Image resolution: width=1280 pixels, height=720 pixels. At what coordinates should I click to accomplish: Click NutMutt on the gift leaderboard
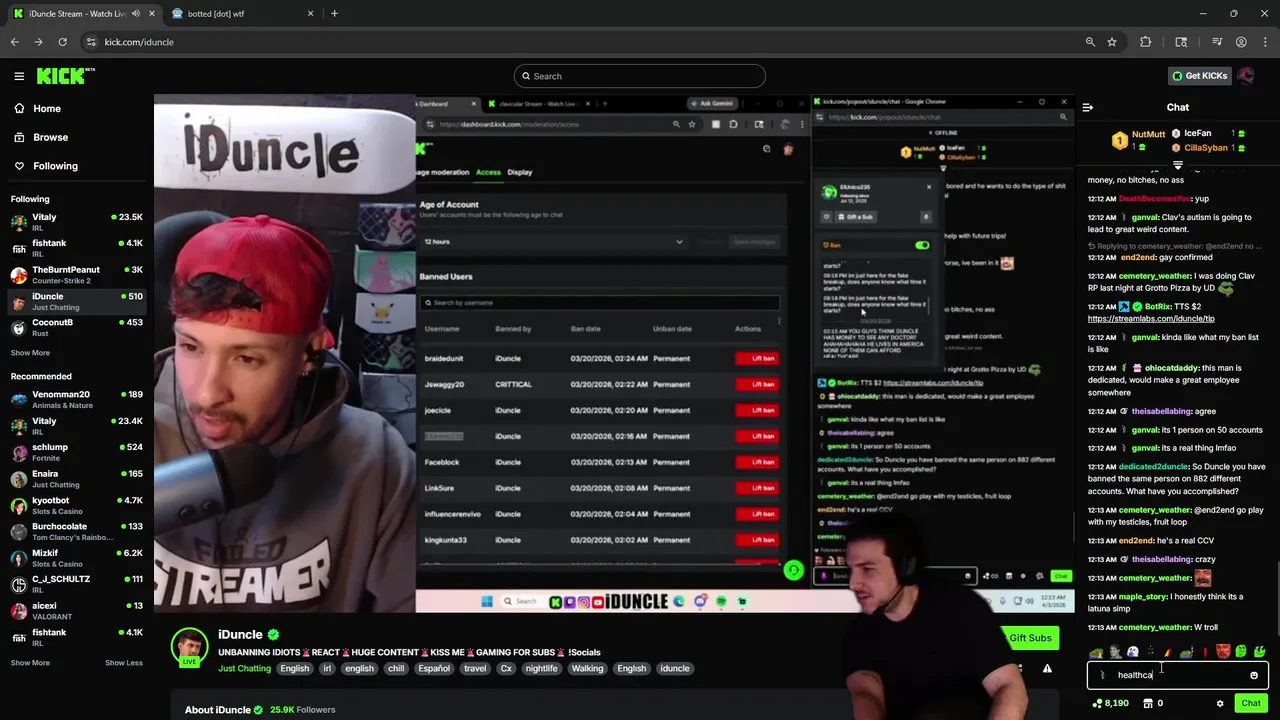(x=1148, y=134)
